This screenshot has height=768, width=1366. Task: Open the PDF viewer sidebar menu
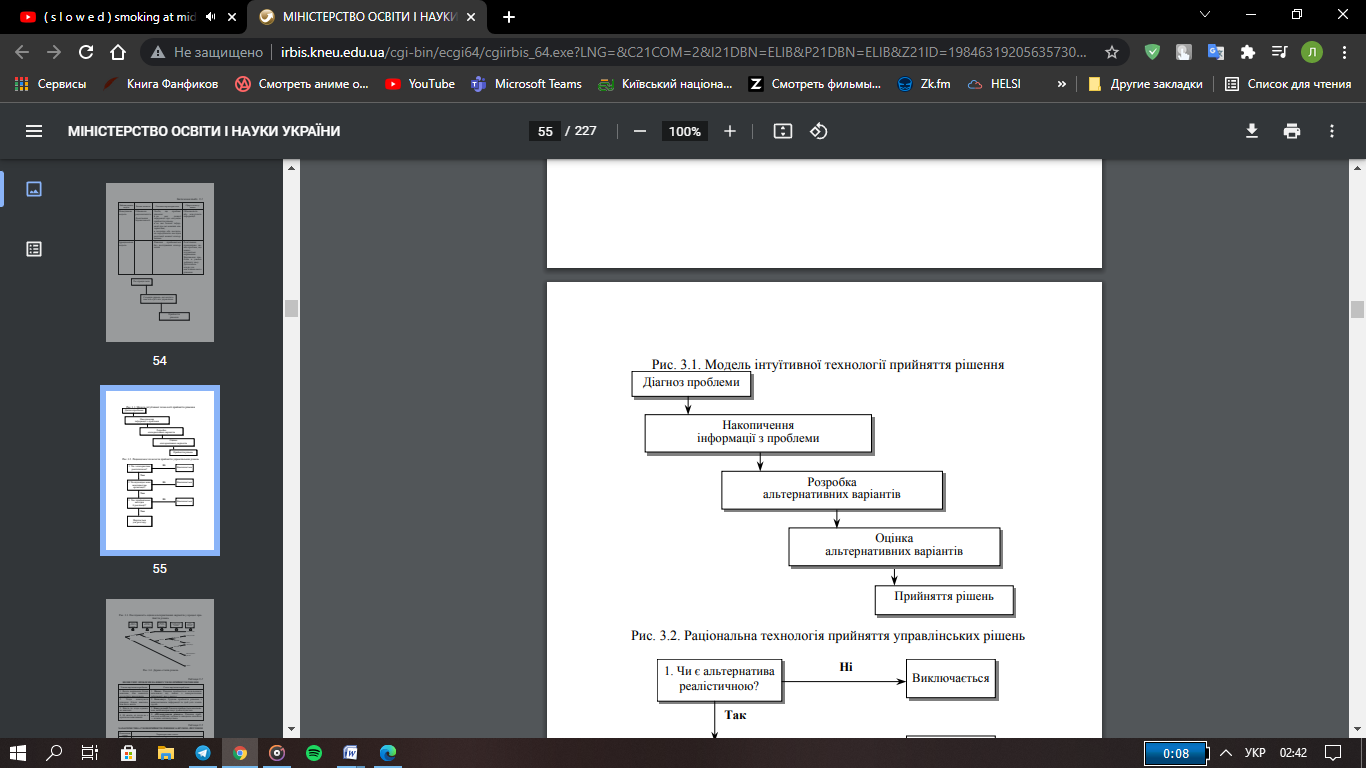(x=34, y=131)
